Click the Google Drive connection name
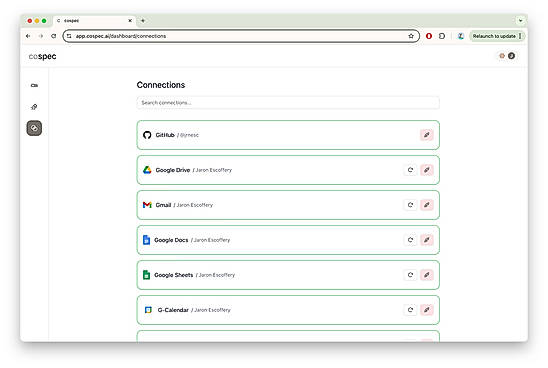Screen dimensions: 548x368 (x=173, y=170)
